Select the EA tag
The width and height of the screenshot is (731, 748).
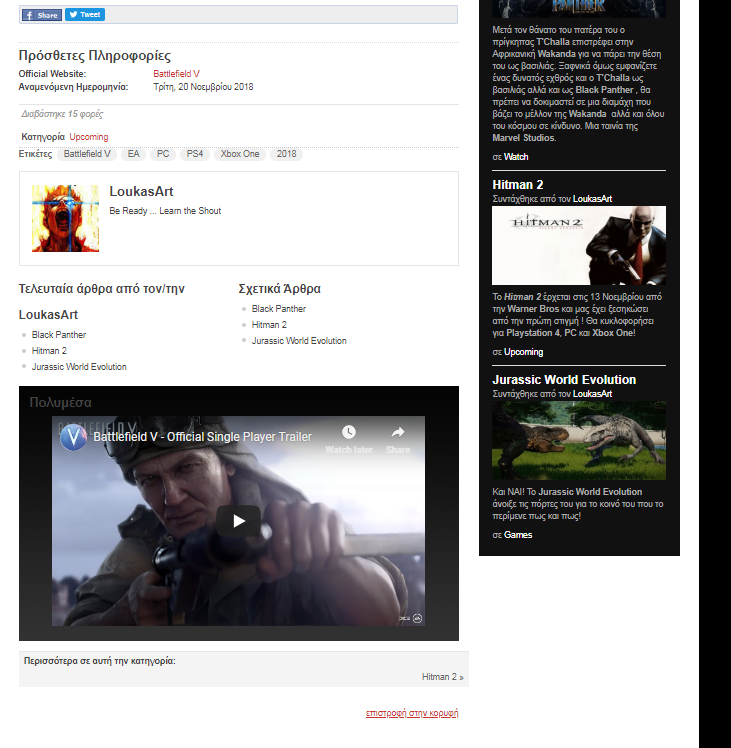click(x=134, y=154)
